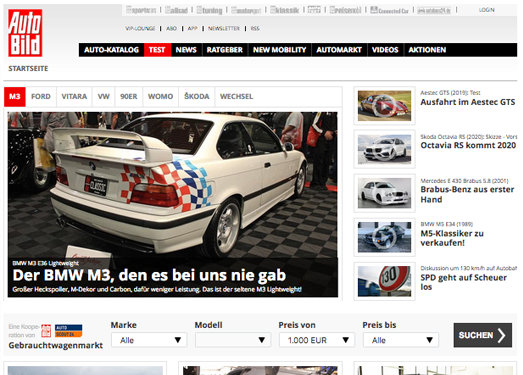
Task: Switch to the VITARA topic tab
Action: pos(74,96)
